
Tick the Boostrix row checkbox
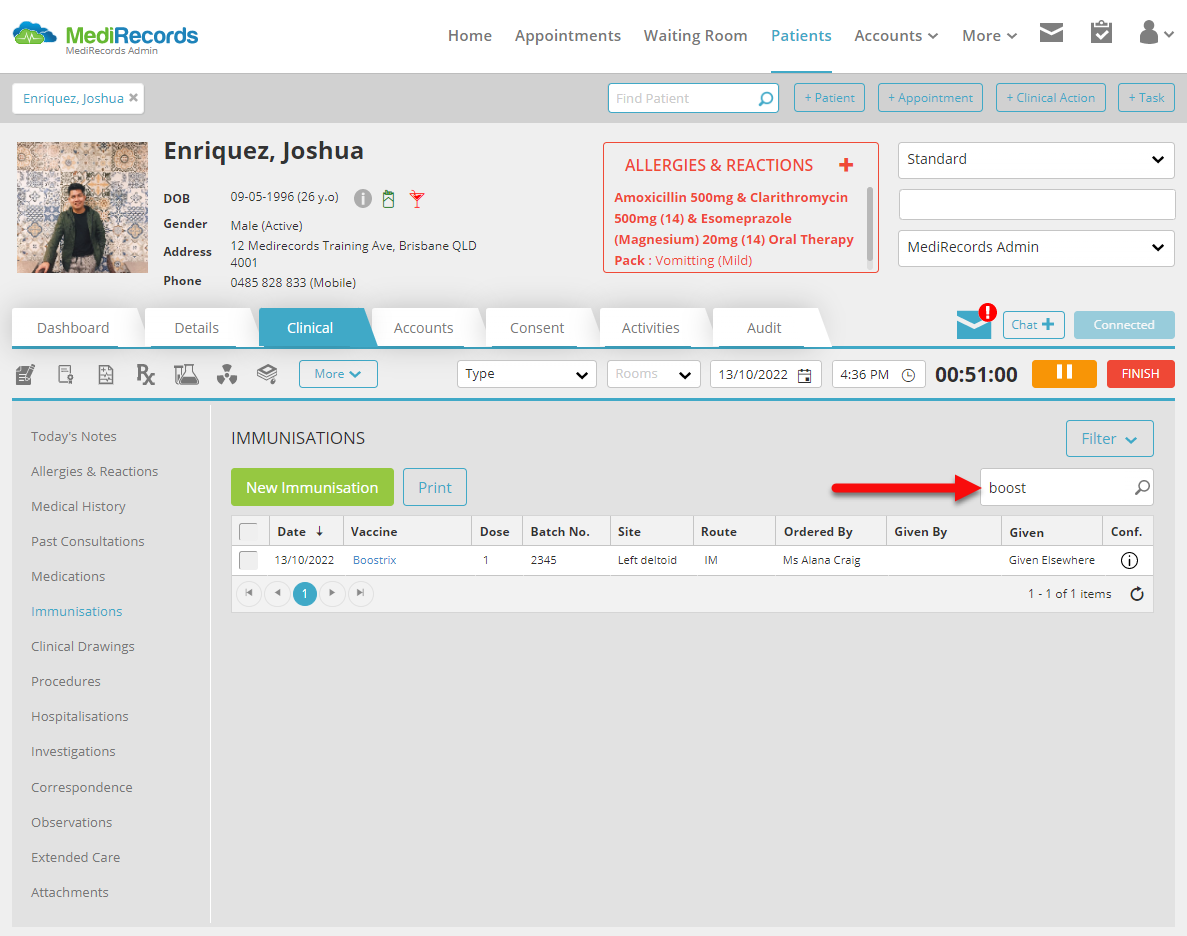248,560
